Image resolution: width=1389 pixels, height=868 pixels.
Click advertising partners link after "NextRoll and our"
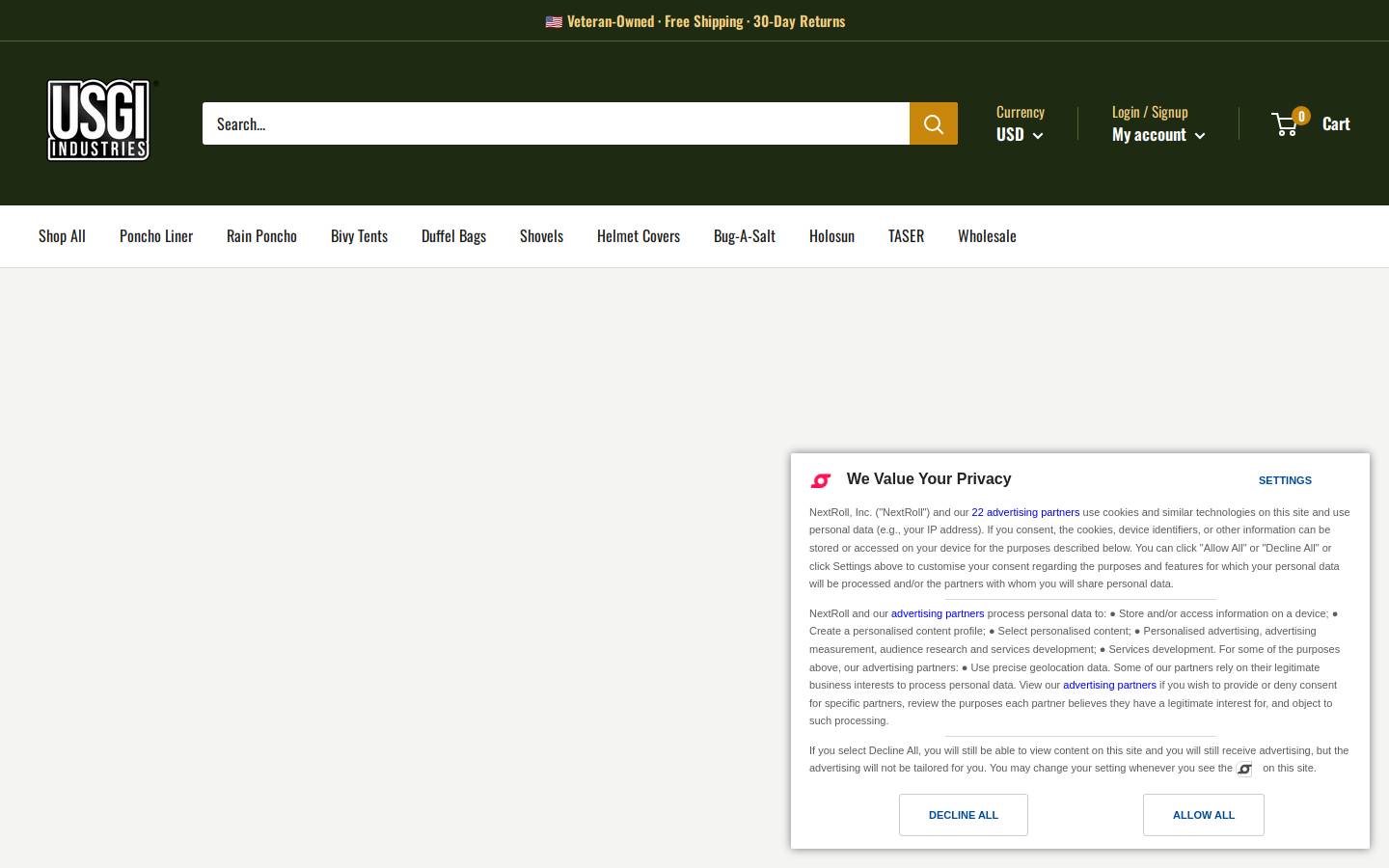[x=938, y=613]
